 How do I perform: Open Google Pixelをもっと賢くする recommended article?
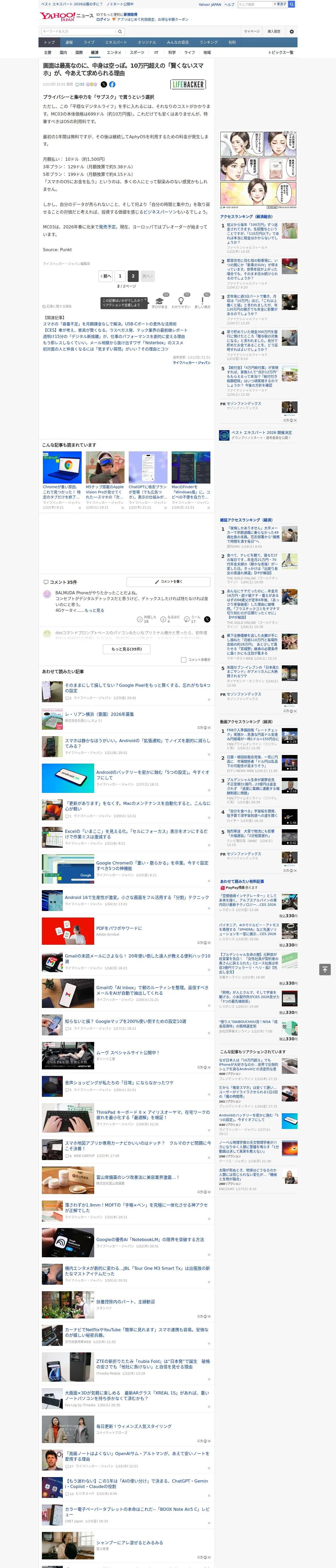pos(137,688)
